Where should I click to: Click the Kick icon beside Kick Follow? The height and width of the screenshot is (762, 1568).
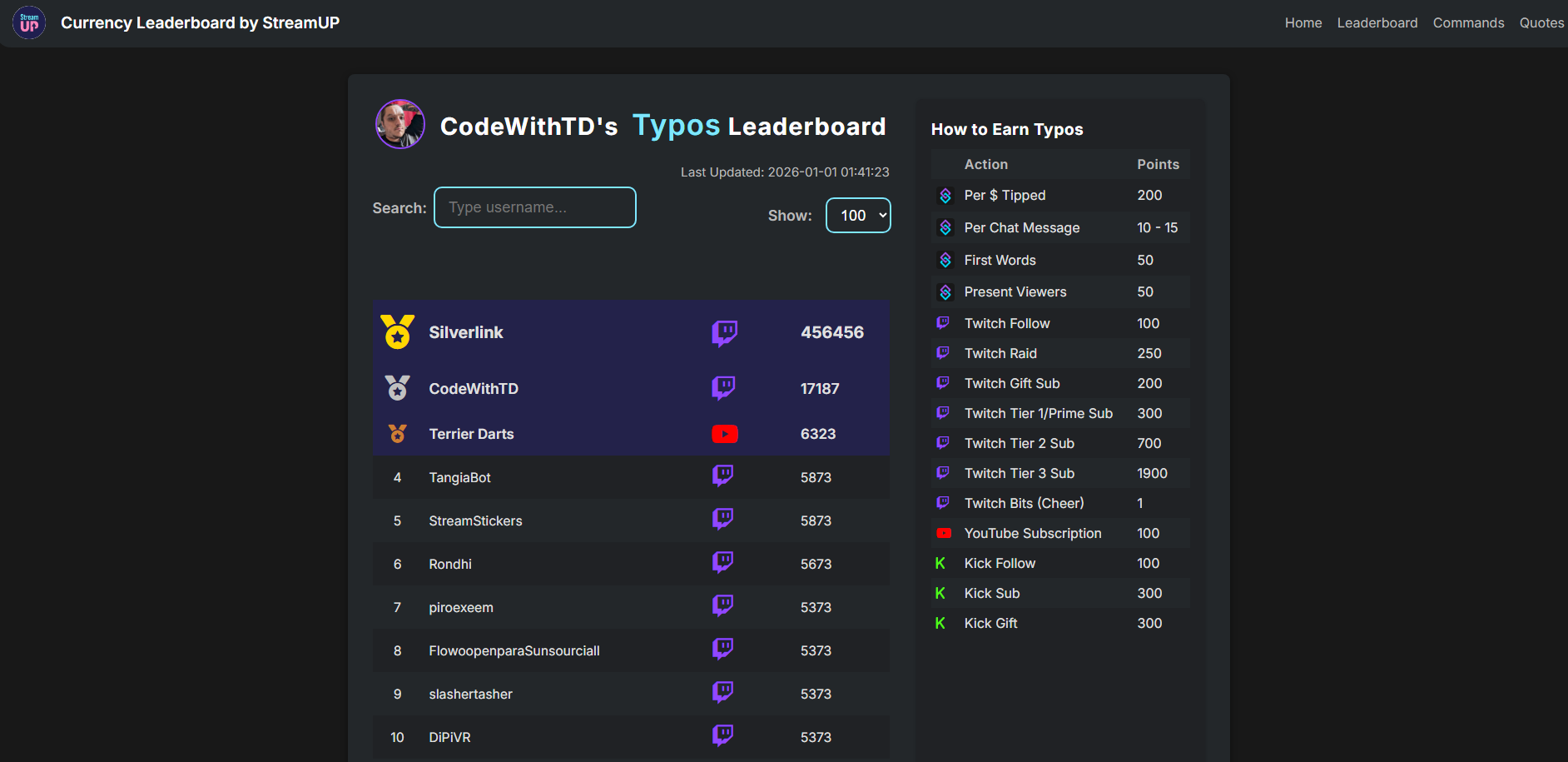pyautogui.click(x=940, y=564)
